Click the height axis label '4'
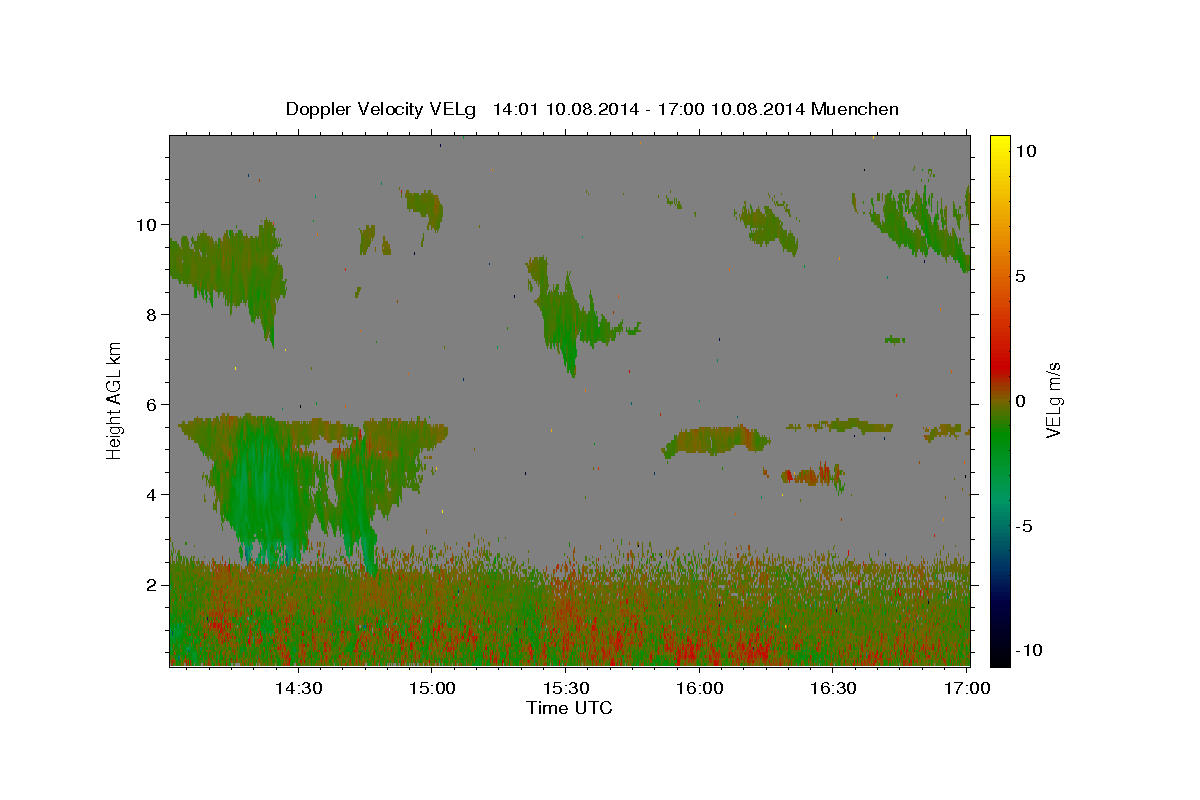The width and height of the screenshot is (1200, 800). [x=150, y=495]
